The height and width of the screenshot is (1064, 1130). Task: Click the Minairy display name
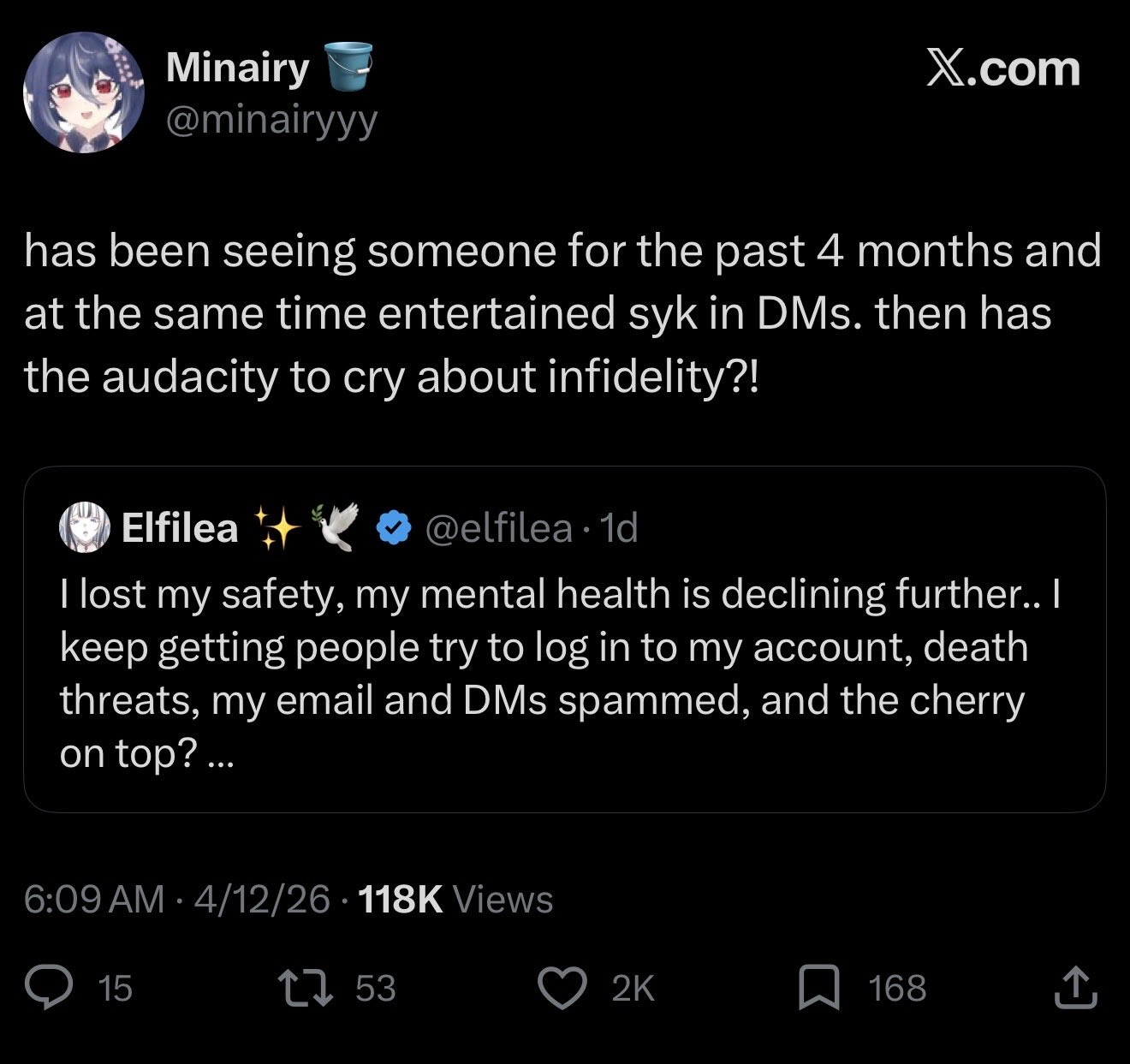(237, 68)
